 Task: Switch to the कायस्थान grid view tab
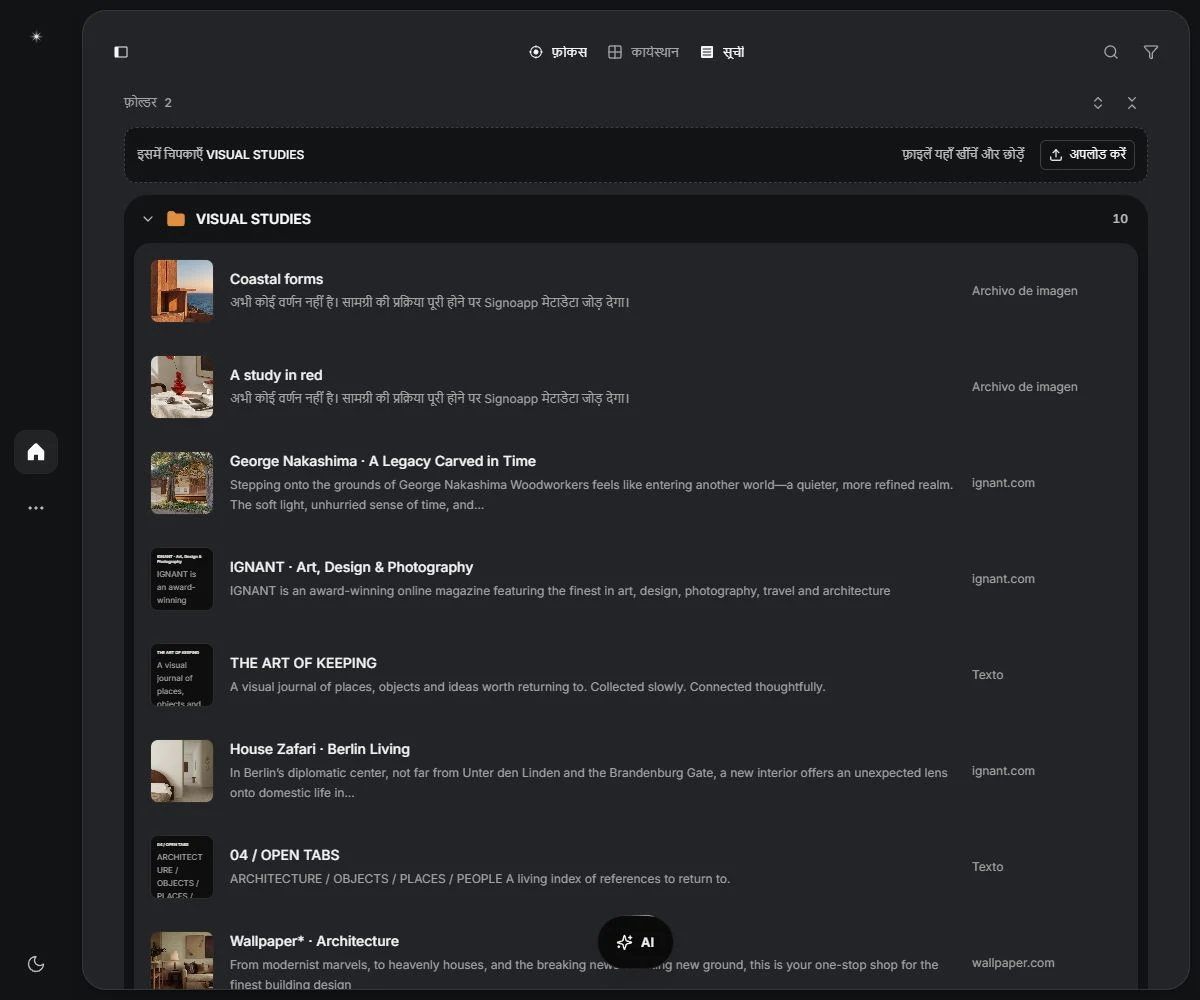click(643, 52)
